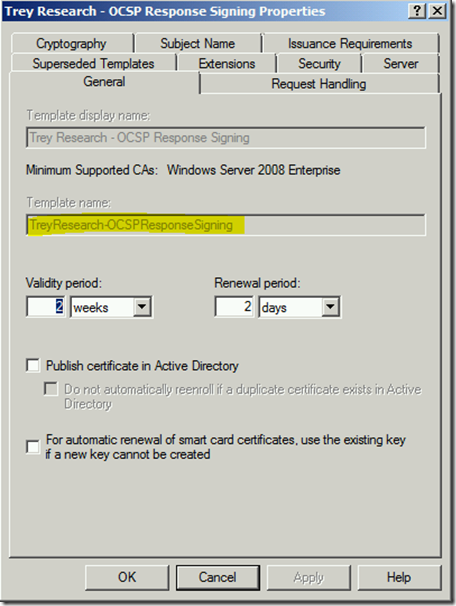Click the Validity period label

(x=64, y=283)
